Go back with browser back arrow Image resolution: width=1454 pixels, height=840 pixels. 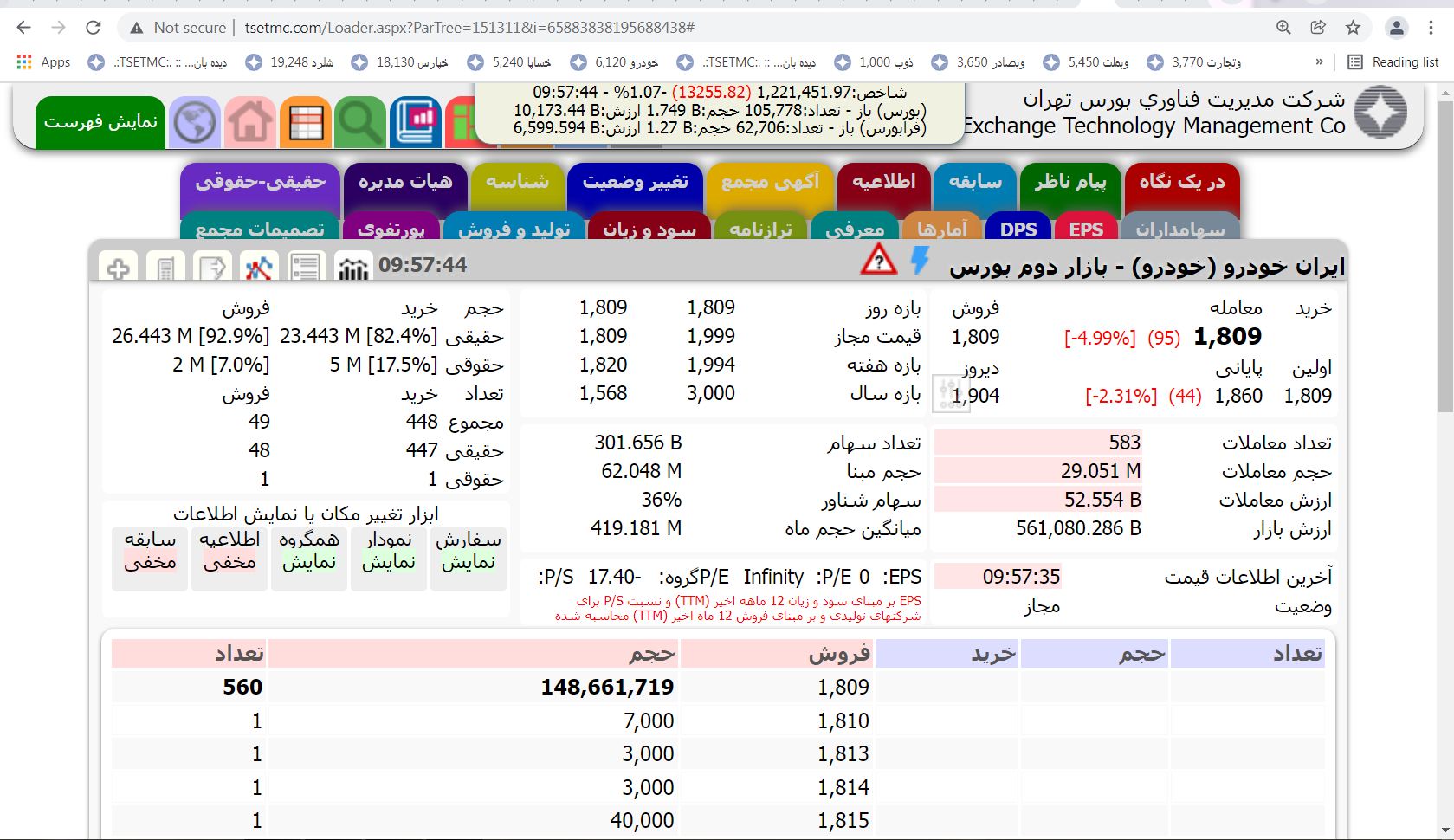pyautogui.click(x=23, y=28)
